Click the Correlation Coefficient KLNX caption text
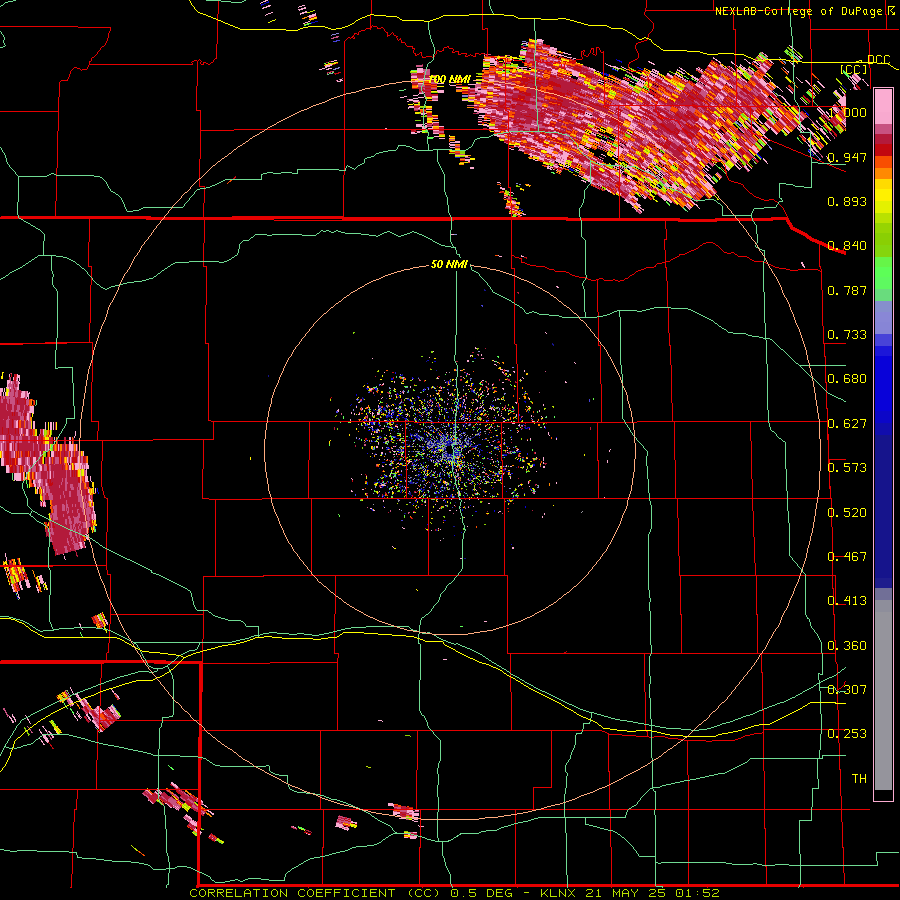Image resolution: width=900 pixels, height=900 pixels. point(454,893)
